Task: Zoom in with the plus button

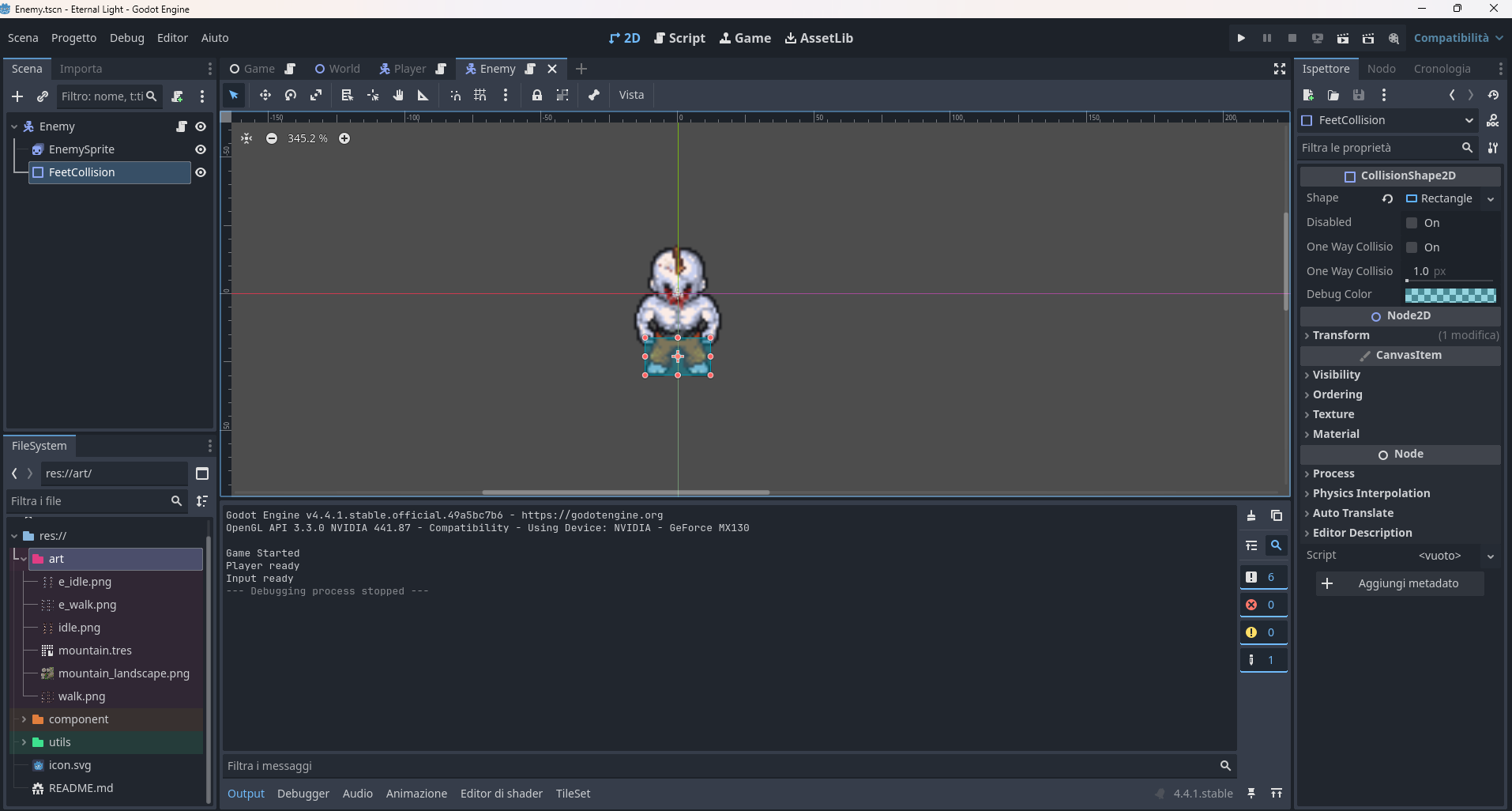Action: pyautogui.click(x=344, y=138)
